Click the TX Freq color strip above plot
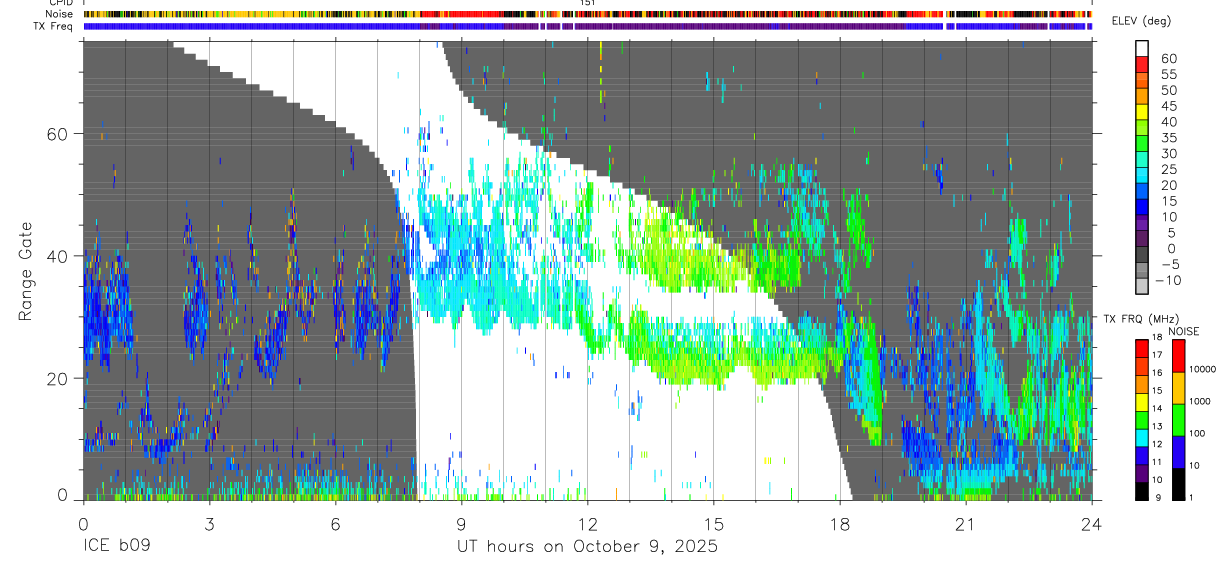 tap(587, 27)
